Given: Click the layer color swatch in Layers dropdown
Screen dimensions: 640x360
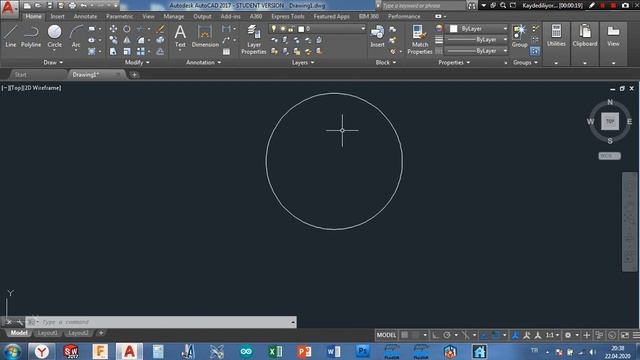Looking at the screenshot, I should (x=301, y=29).
